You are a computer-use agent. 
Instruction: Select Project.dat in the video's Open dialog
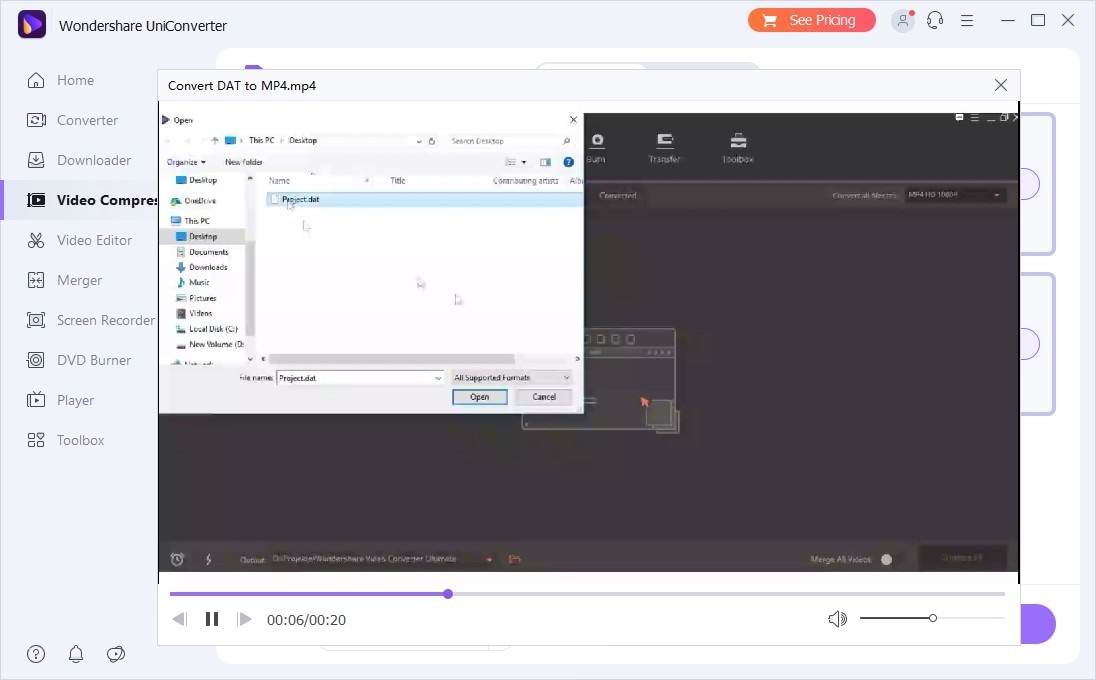click(424, 200)
